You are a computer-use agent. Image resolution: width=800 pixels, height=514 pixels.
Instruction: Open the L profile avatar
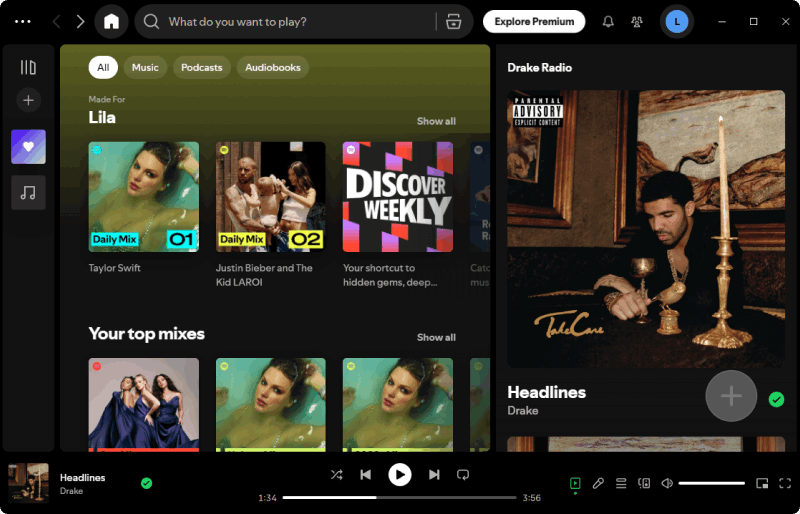(677, 21)
